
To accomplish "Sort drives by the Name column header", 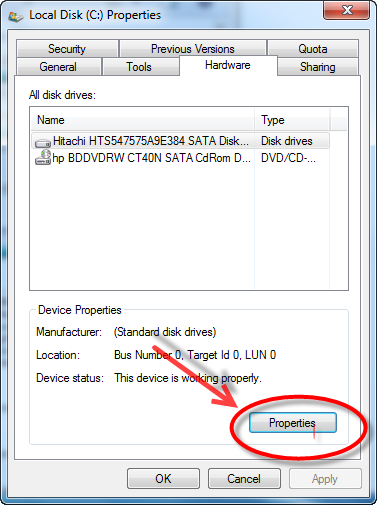I will pos(143,120).
